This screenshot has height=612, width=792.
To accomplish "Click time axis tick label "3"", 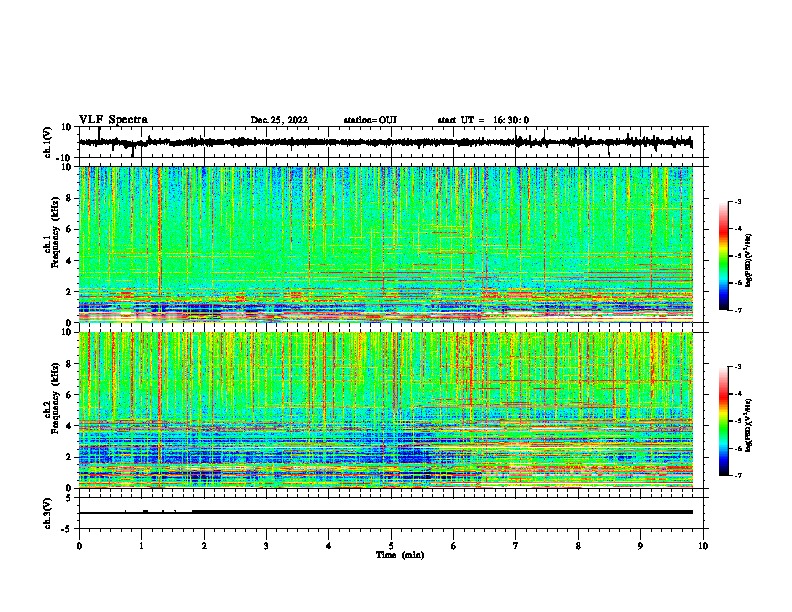I will pyautogui.click(x=266, y=546).
